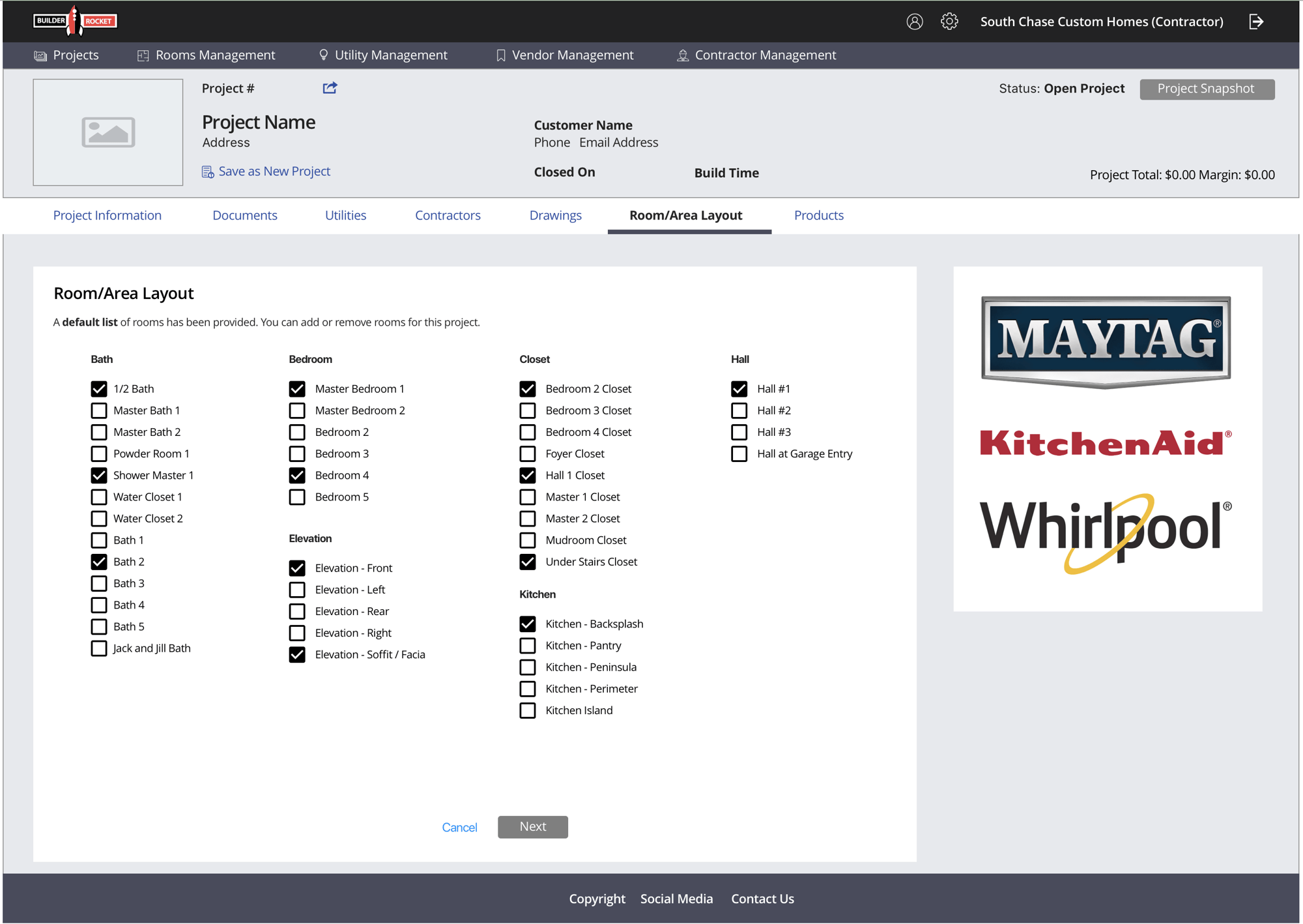Click the Save as New Project link
1303x924 pixels.
pos(274,171)
